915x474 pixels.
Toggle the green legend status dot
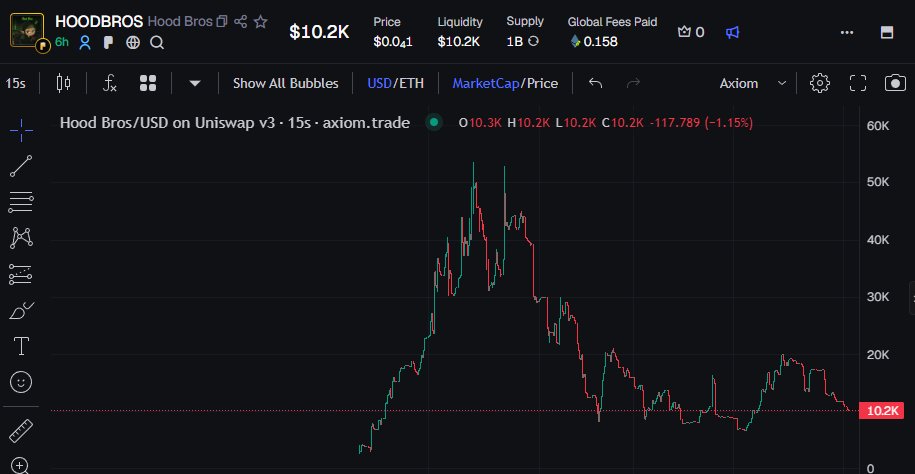click(x=434, y=123)
